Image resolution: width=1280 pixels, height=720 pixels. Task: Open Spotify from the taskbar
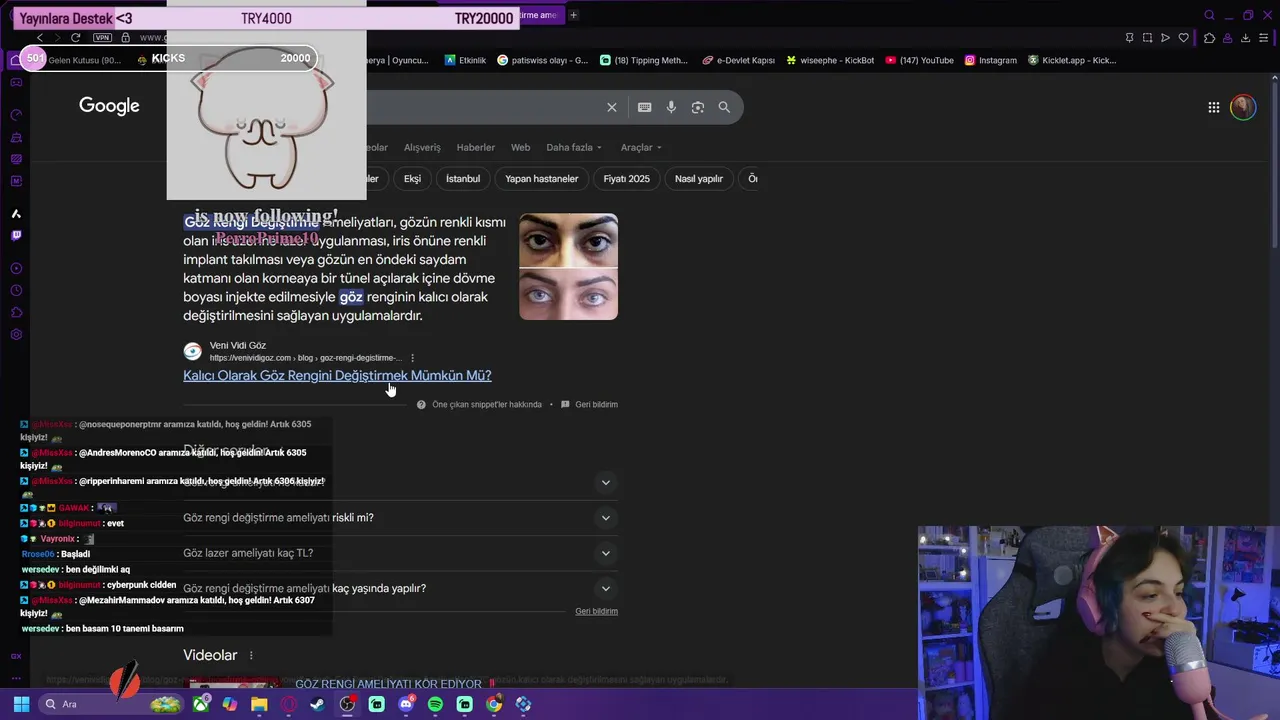pos(435,704)
